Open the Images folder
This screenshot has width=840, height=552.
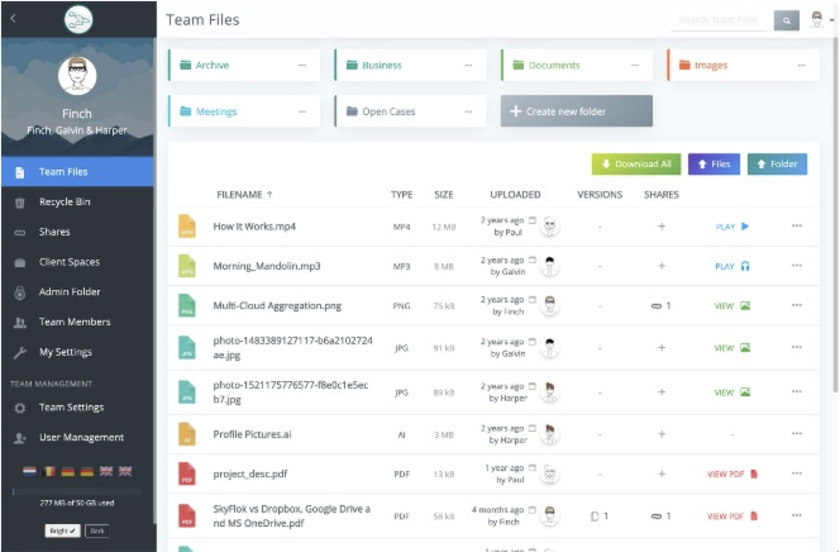pyautogui.click(x=744, y=65)
